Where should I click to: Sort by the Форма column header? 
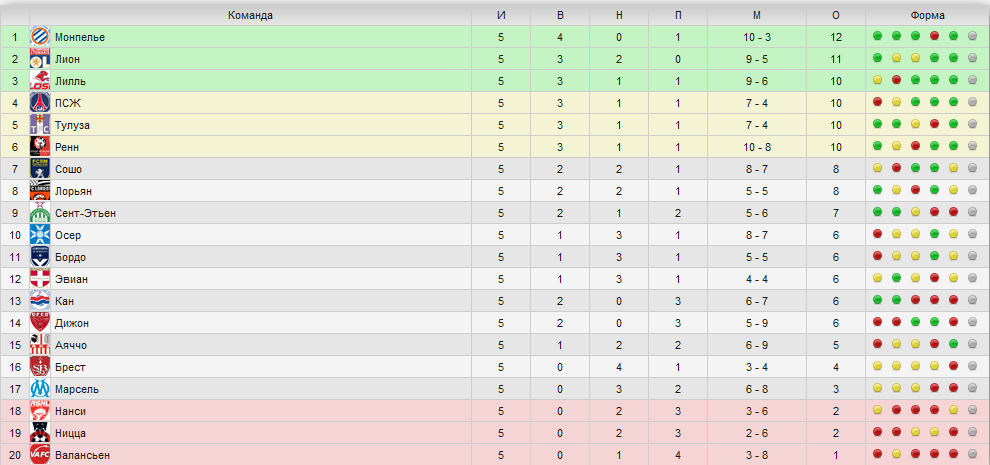point(927,16)
